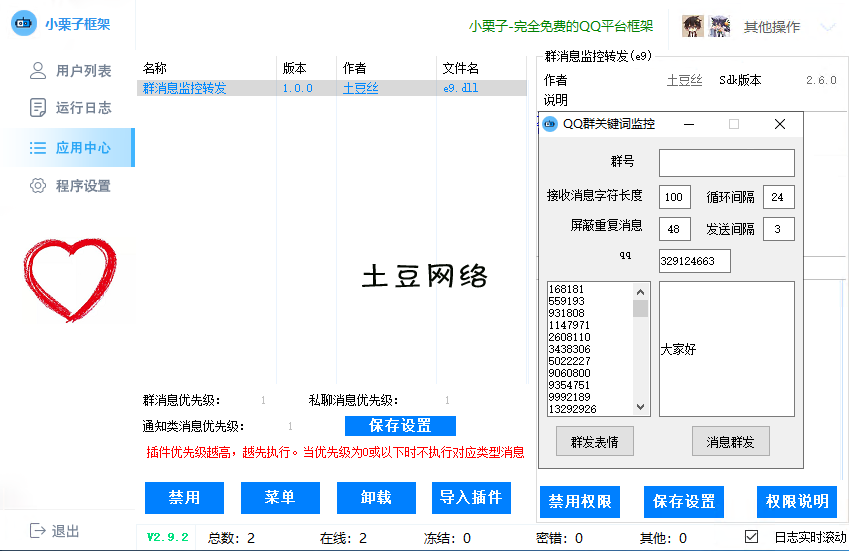Click the 退出 exit arrow icon
Screen dimensions: 849x551
click(x=38, y=530)
